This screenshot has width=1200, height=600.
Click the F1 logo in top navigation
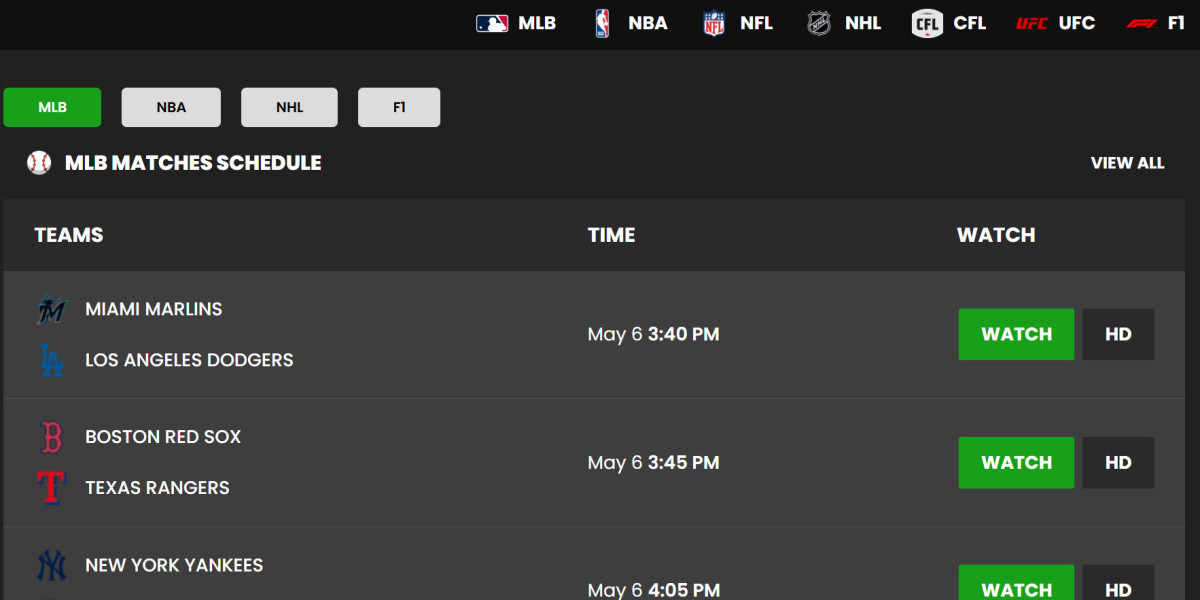coord(1141,23)
